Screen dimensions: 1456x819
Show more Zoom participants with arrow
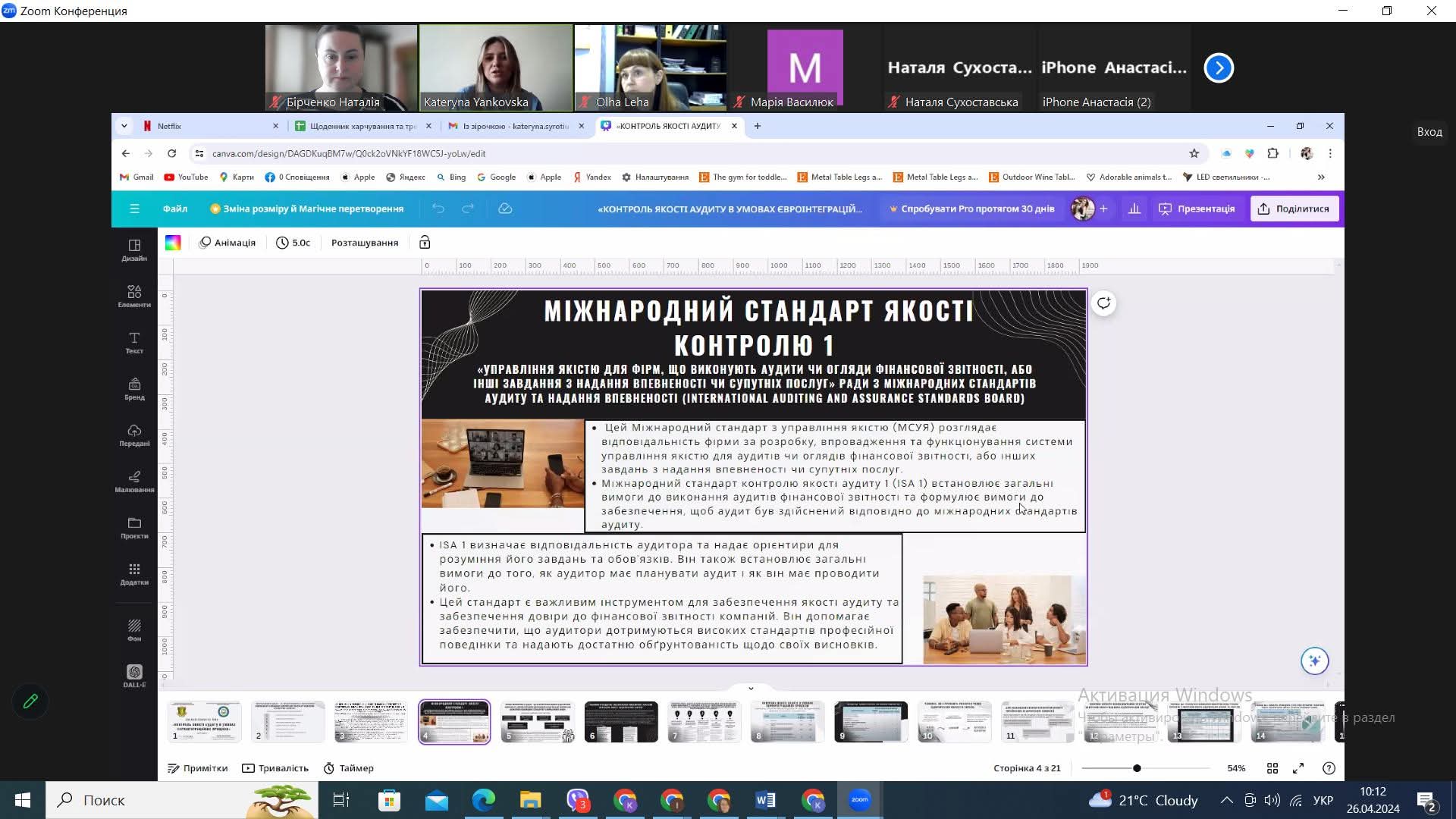coord(1219,67)
